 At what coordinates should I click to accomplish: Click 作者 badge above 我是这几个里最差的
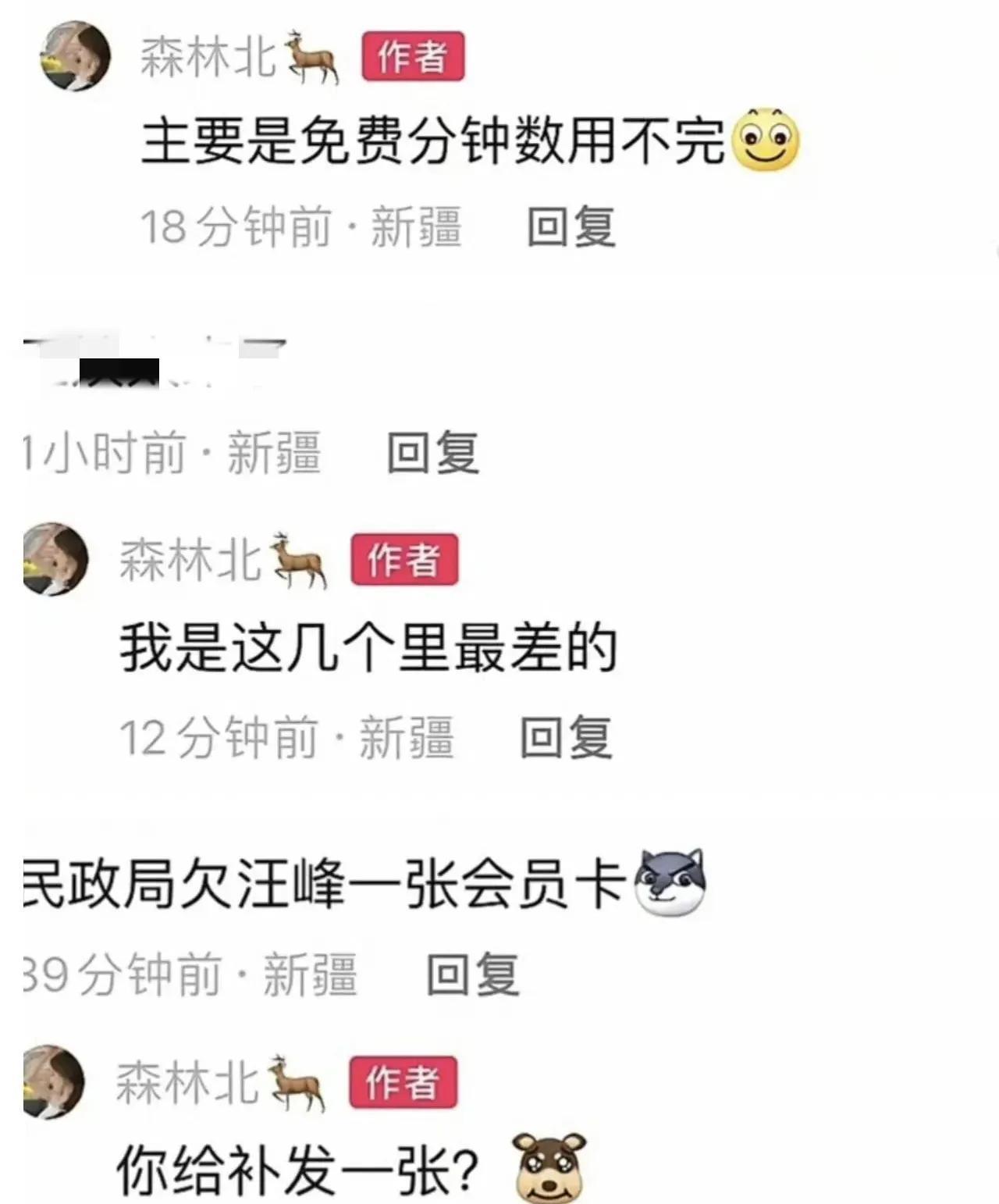[x=404, y=559]
